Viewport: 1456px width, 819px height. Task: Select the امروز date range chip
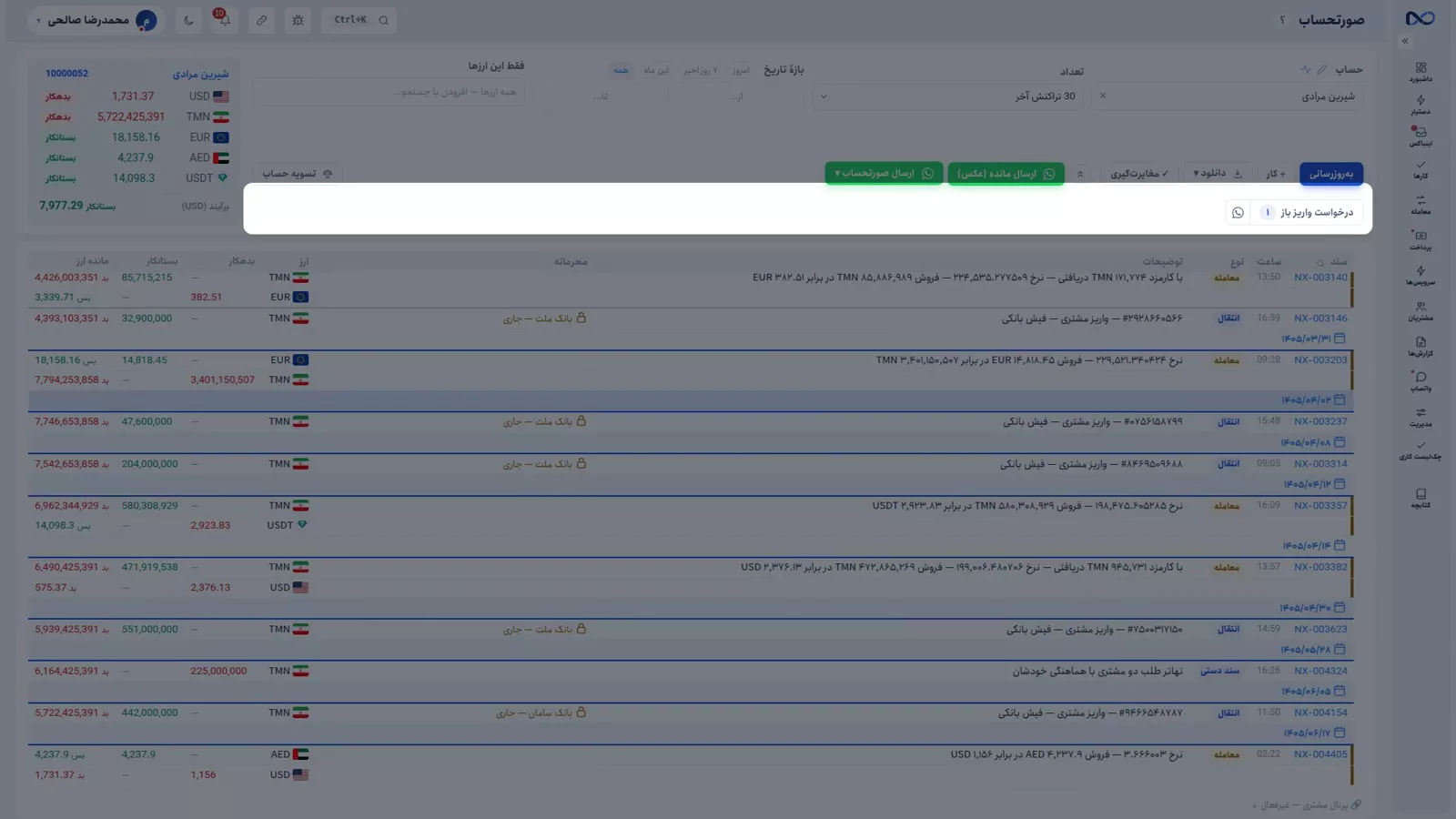[741, 70]
